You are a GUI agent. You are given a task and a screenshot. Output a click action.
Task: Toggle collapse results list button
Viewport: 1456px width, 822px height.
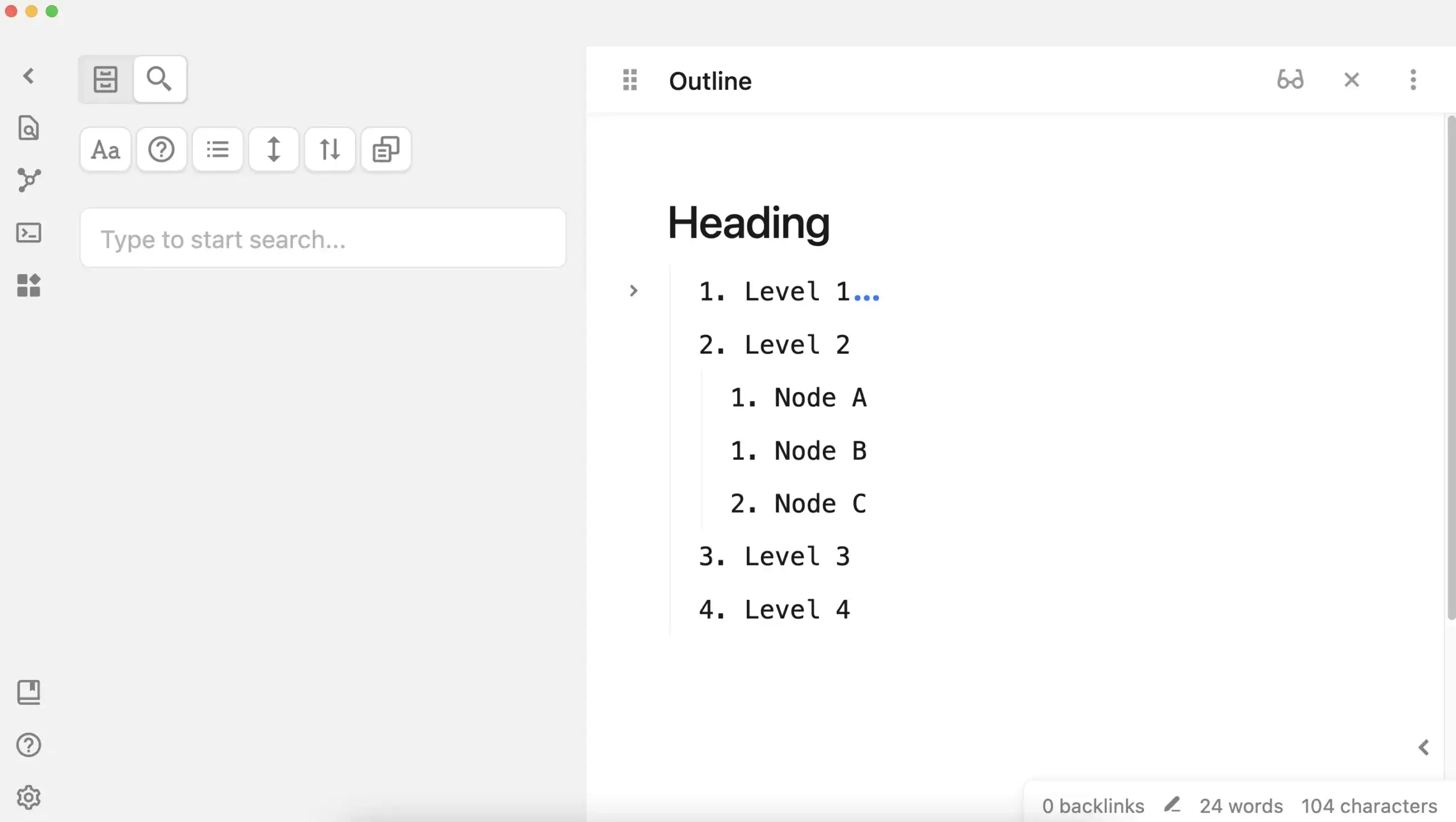[217, 150]
